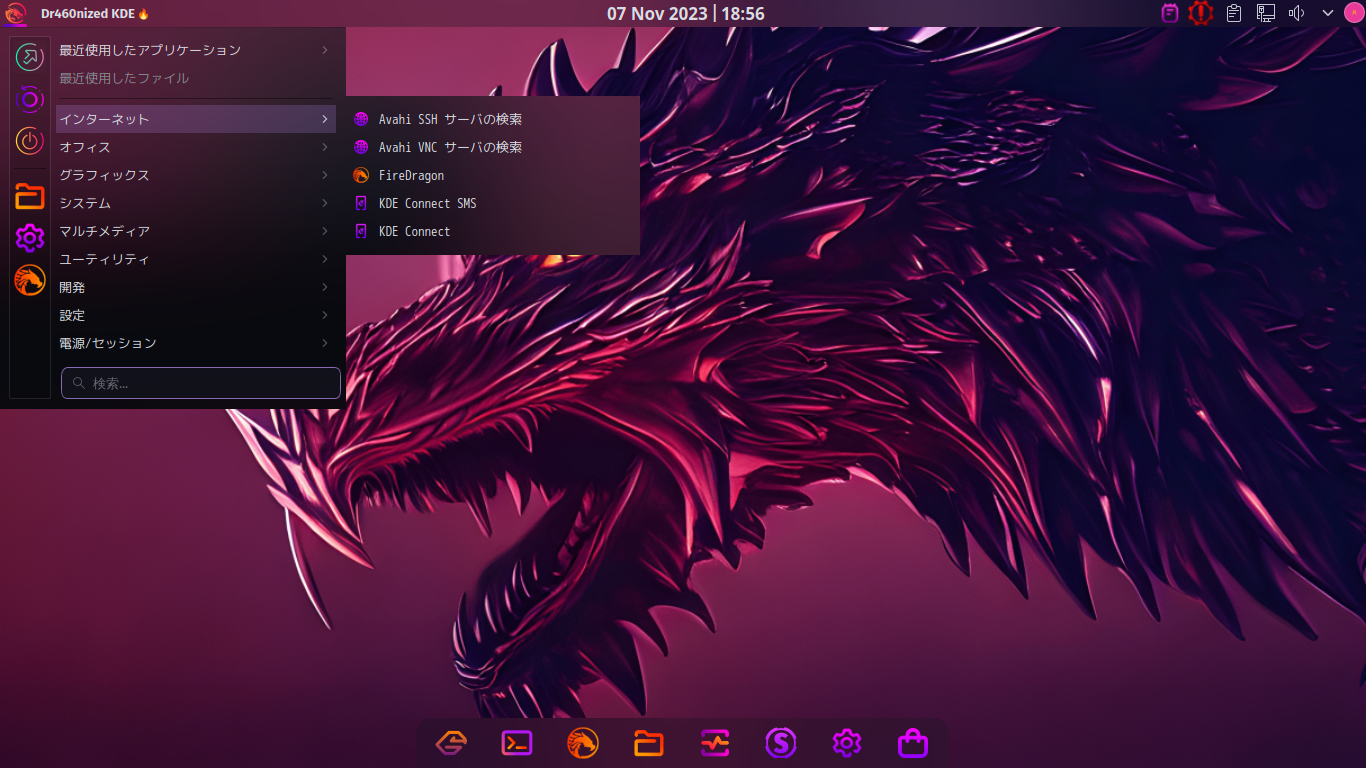
Task: Expand the ユーティリティ category chevron
Action: pyautogui.click(x=325, y=259)
